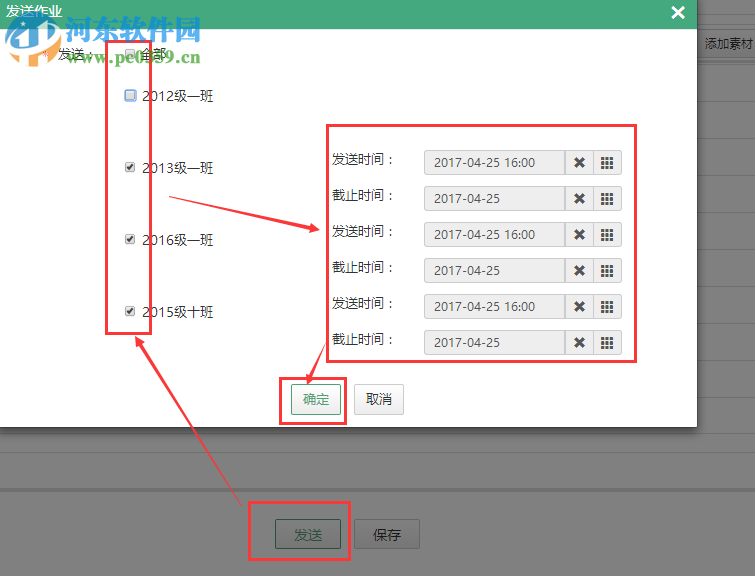Uncheck the 2016级一班 checkbox
Image resolution: width=755 pixels, height=576 pixels.
pos(130,239)
